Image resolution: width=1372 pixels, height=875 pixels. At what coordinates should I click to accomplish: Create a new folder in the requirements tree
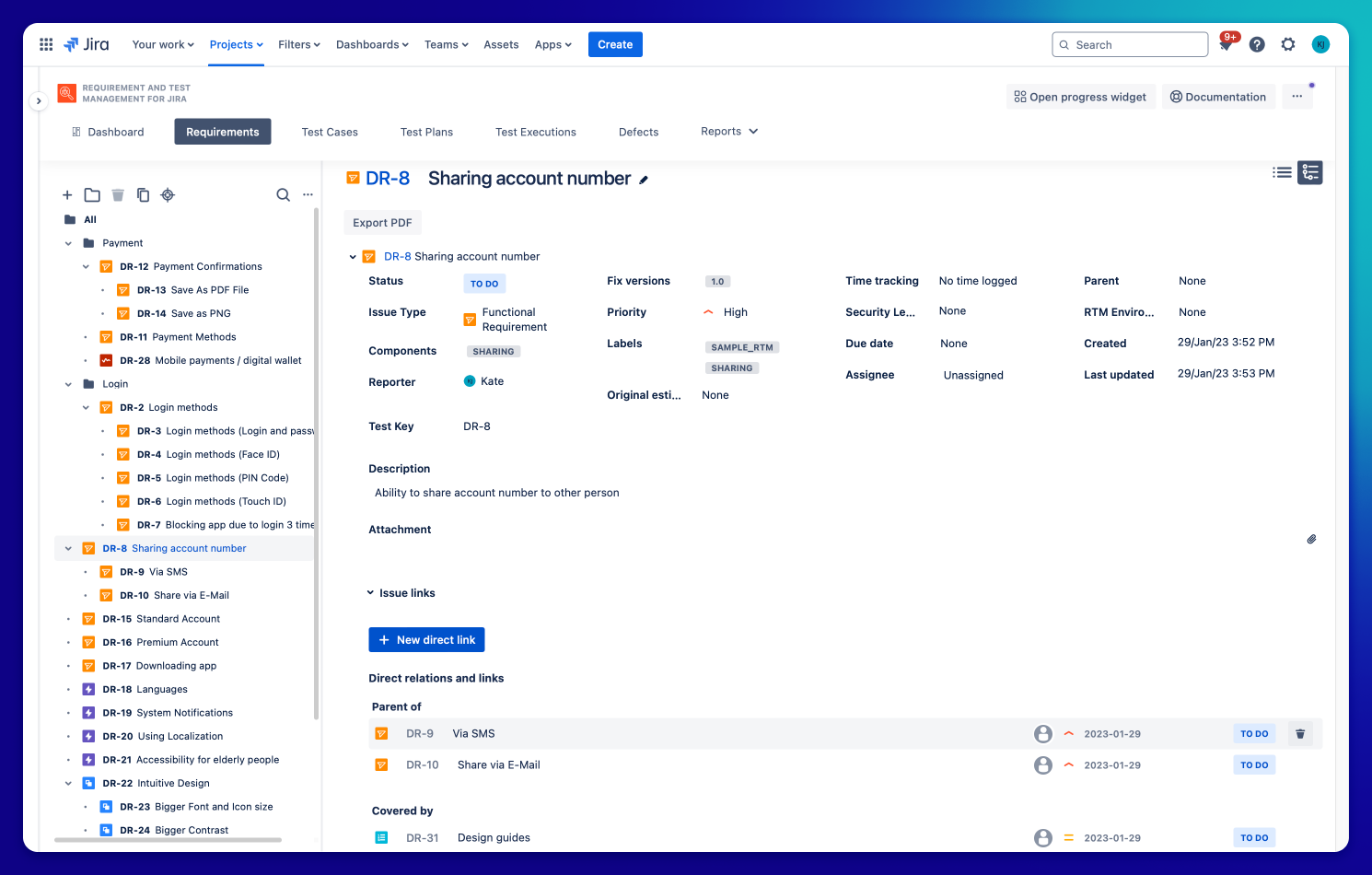point(92,194)
